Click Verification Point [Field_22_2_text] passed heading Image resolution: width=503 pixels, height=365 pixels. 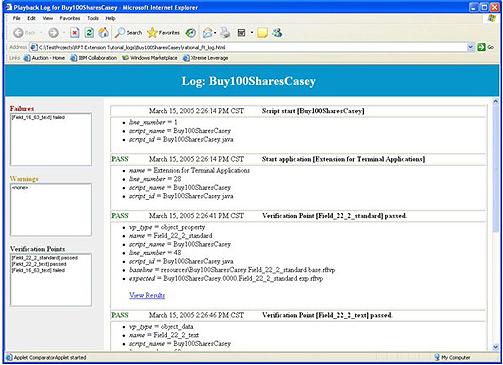coord(327,315)
